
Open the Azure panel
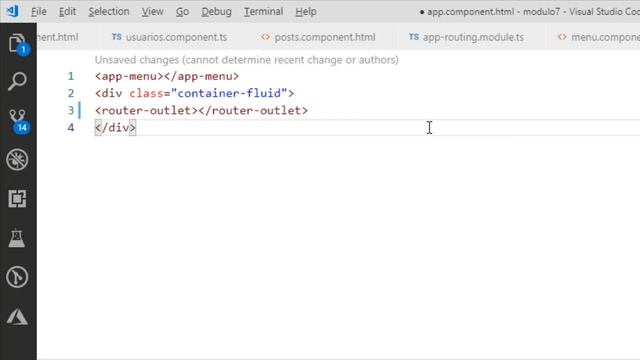tap(17, 317)
